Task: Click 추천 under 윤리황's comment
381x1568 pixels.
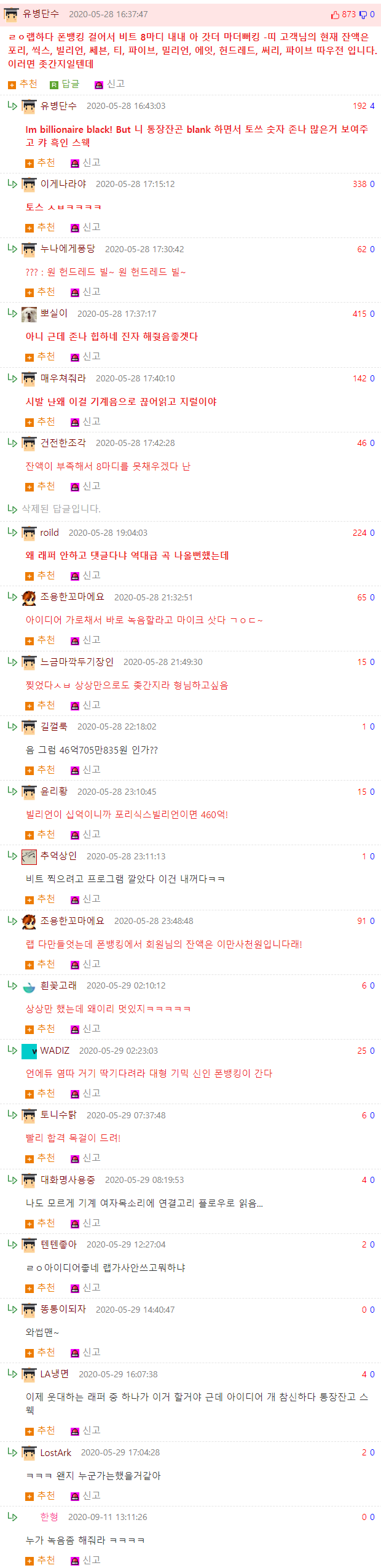Action: [x=40, y=835]
